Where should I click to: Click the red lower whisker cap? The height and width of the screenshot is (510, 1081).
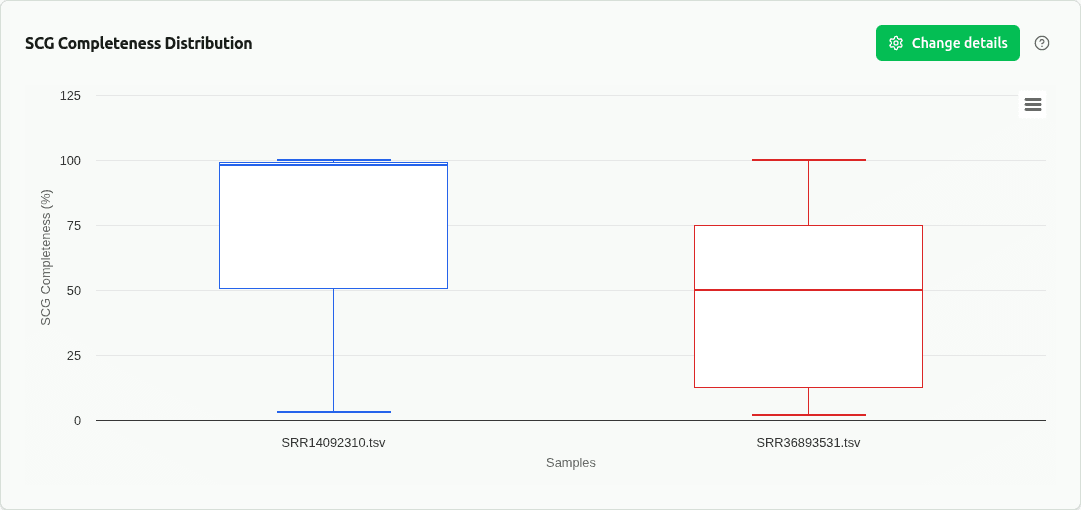[x=808, y=415]
